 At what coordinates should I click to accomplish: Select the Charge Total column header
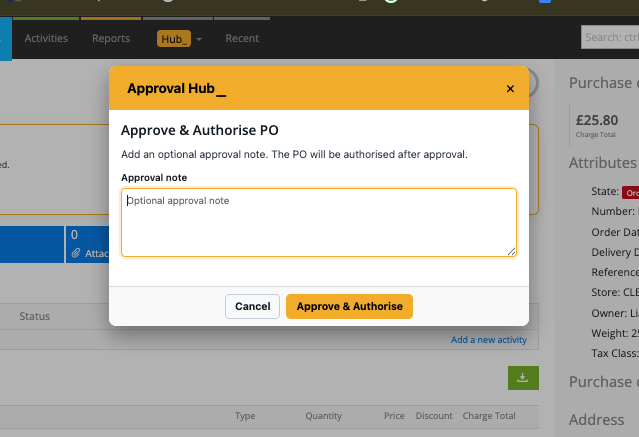click(489, 416)
